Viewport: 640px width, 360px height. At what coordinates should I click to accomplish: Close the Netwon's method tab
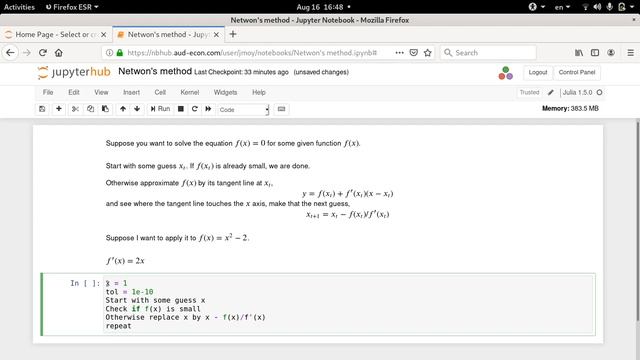pos(216,35)
